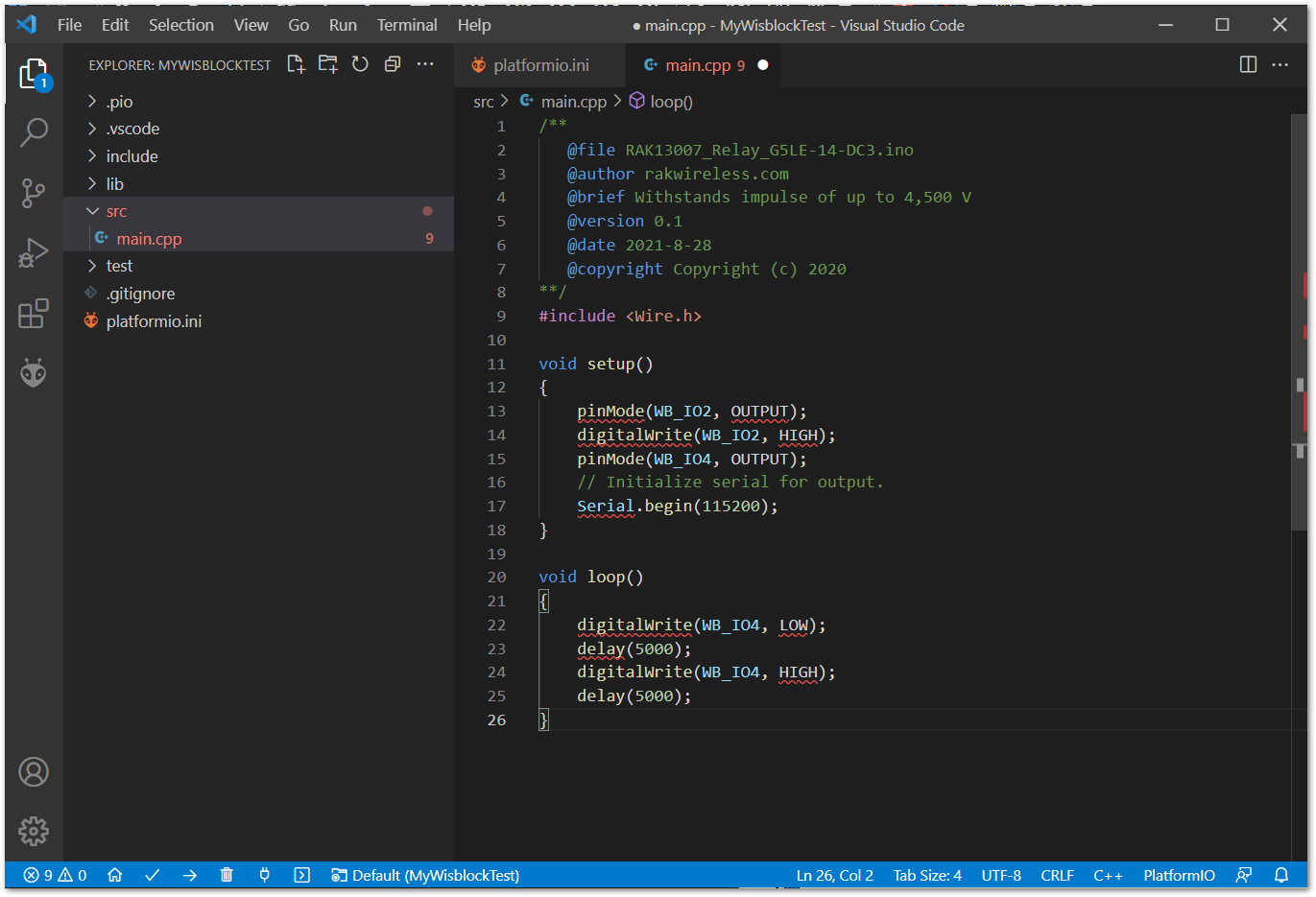
Task: Click line number 20 in gutter
Action: [496, 577]
